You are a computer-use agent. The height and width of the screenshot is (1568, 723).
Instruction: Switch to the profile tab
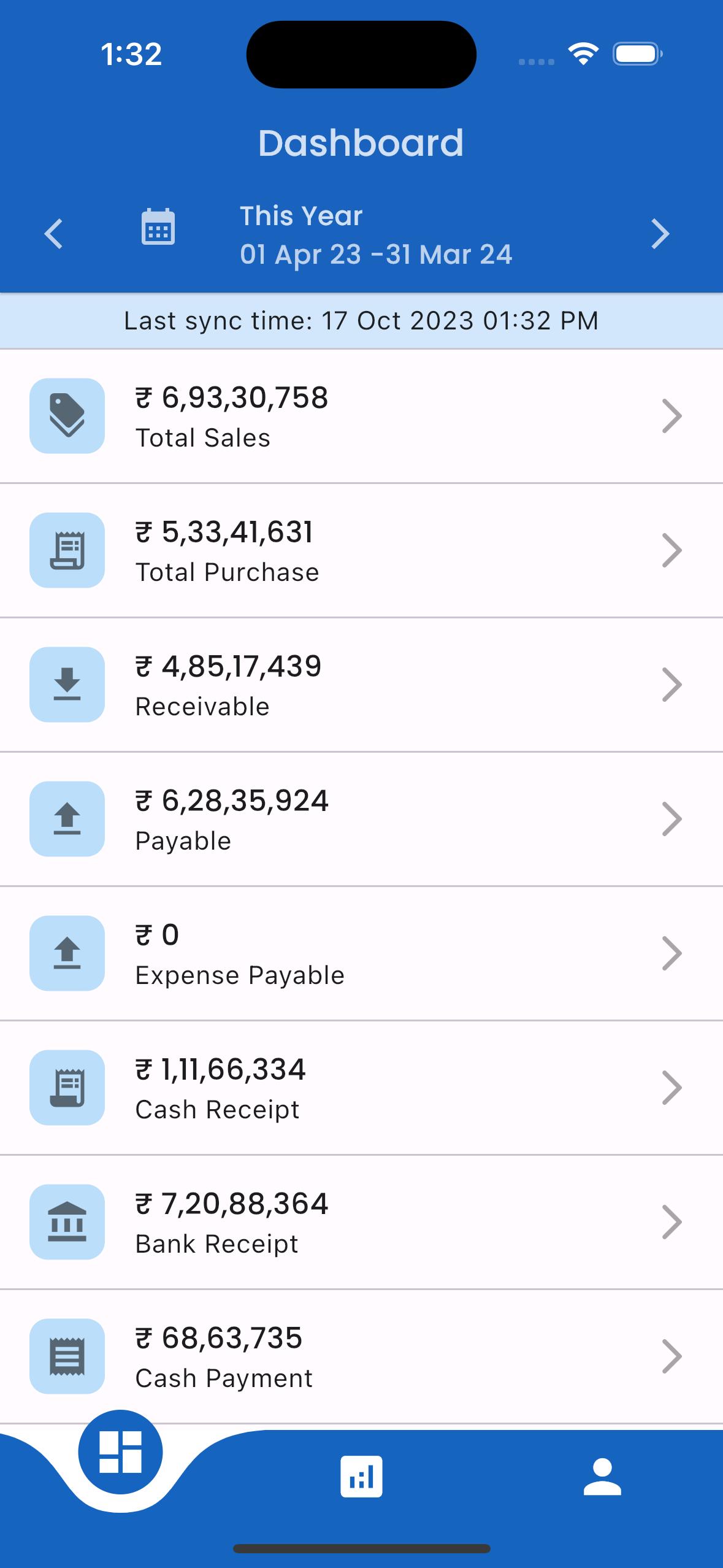[602, 1477]
